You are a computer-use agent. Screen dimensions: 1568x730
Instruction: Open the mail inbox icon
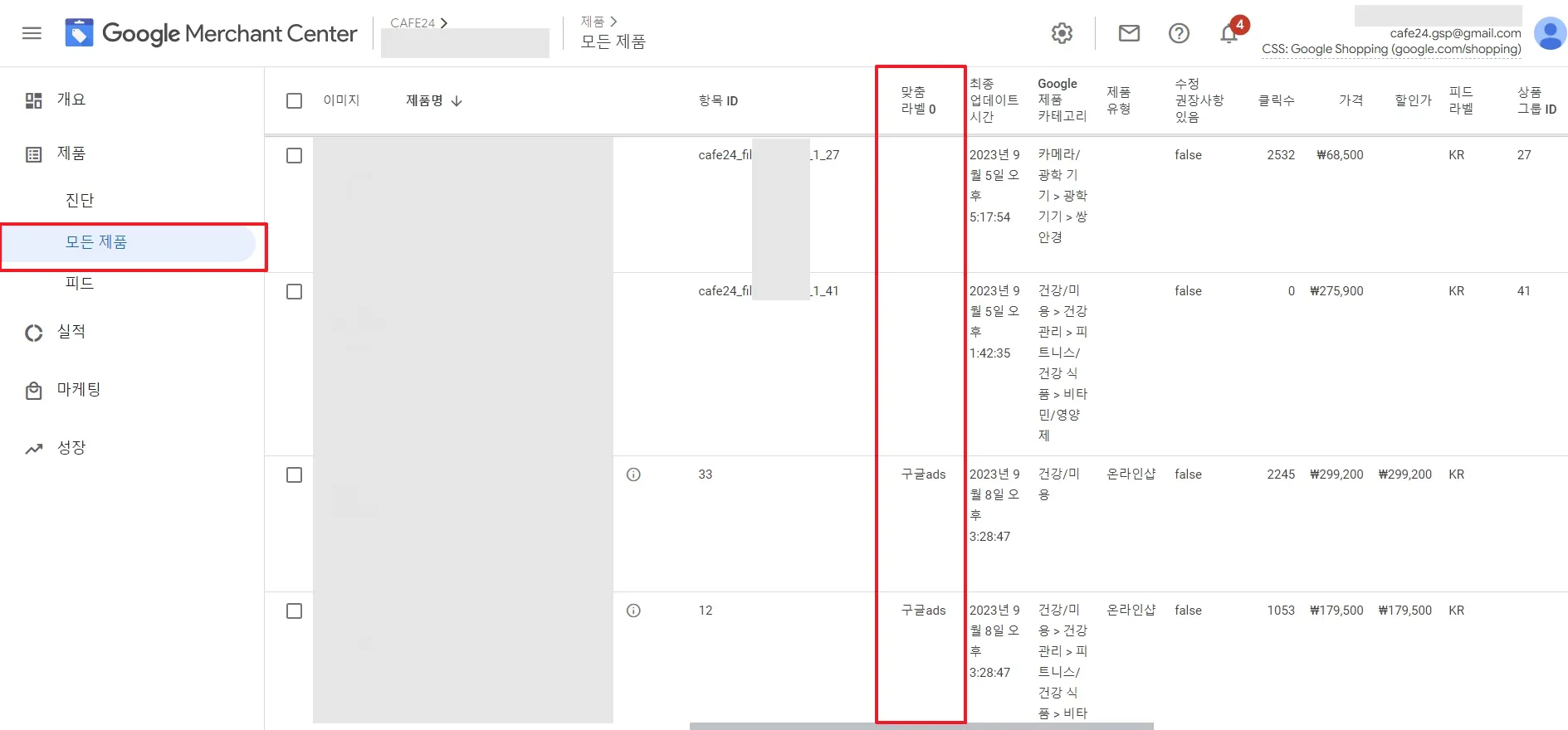1129,33
